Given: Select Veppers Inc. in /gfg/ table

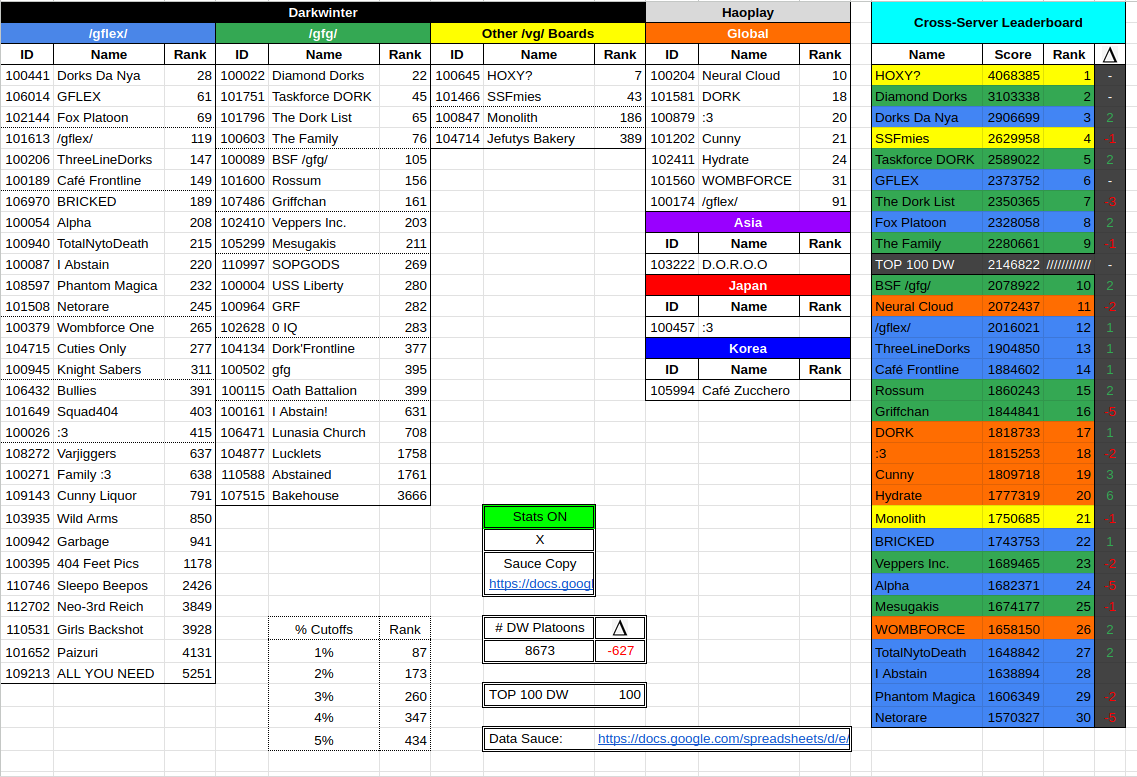Looking at the screenshot, I should coord(323,223).
